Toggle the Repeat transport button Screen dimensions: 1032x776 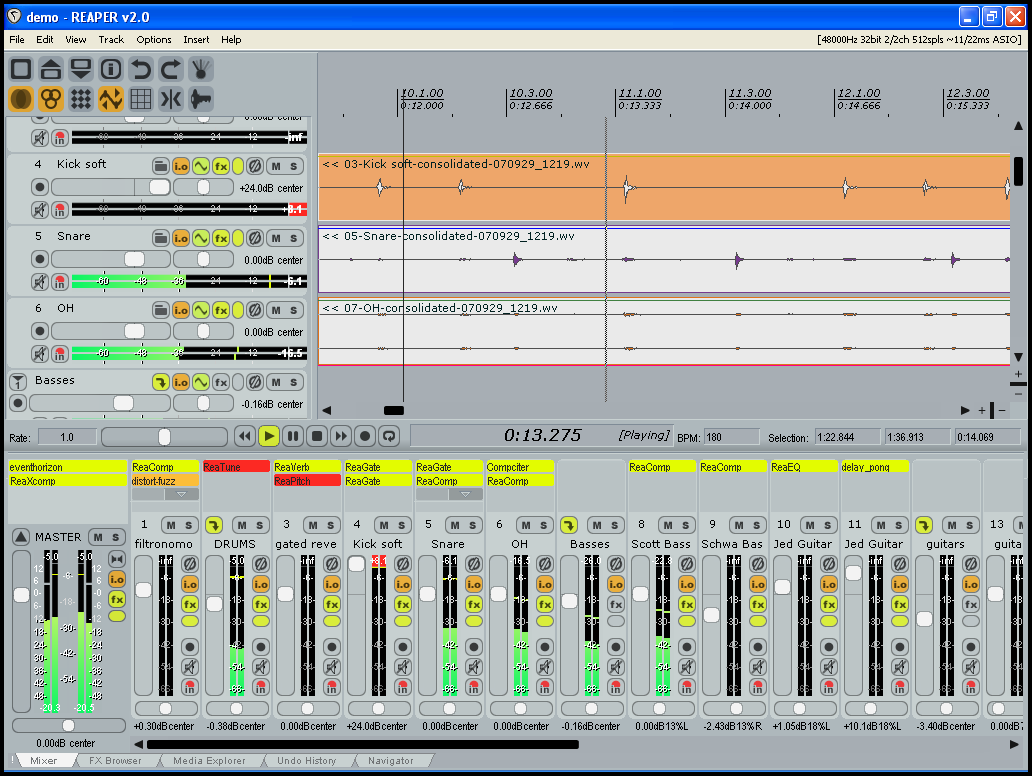pyautogui.click(x=390, y=436)
